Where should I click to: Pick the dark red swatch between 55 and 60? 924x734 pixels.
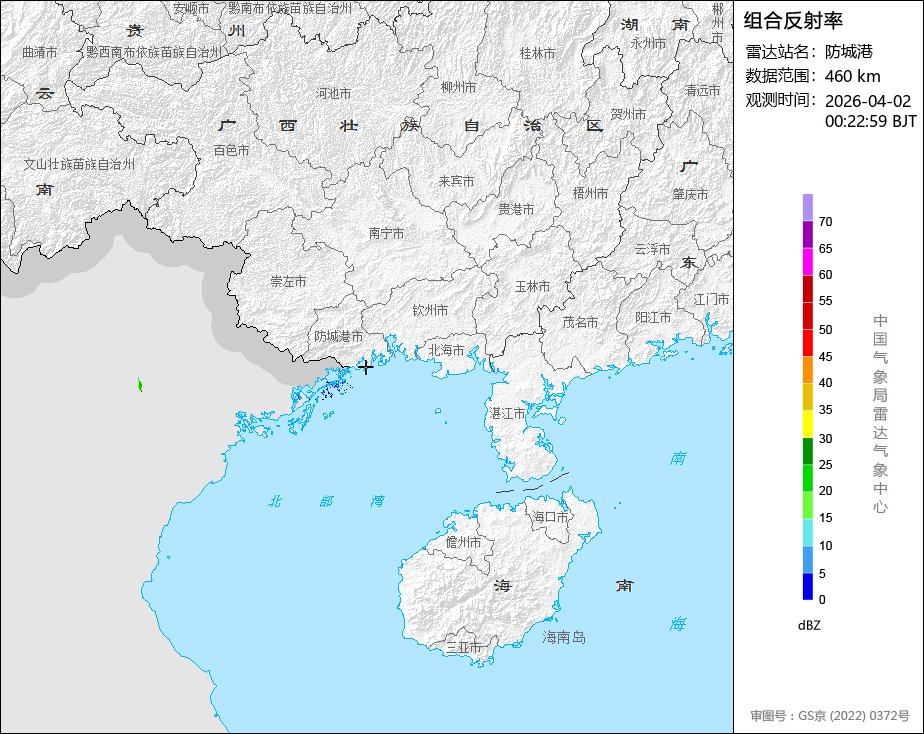[807, 289]
